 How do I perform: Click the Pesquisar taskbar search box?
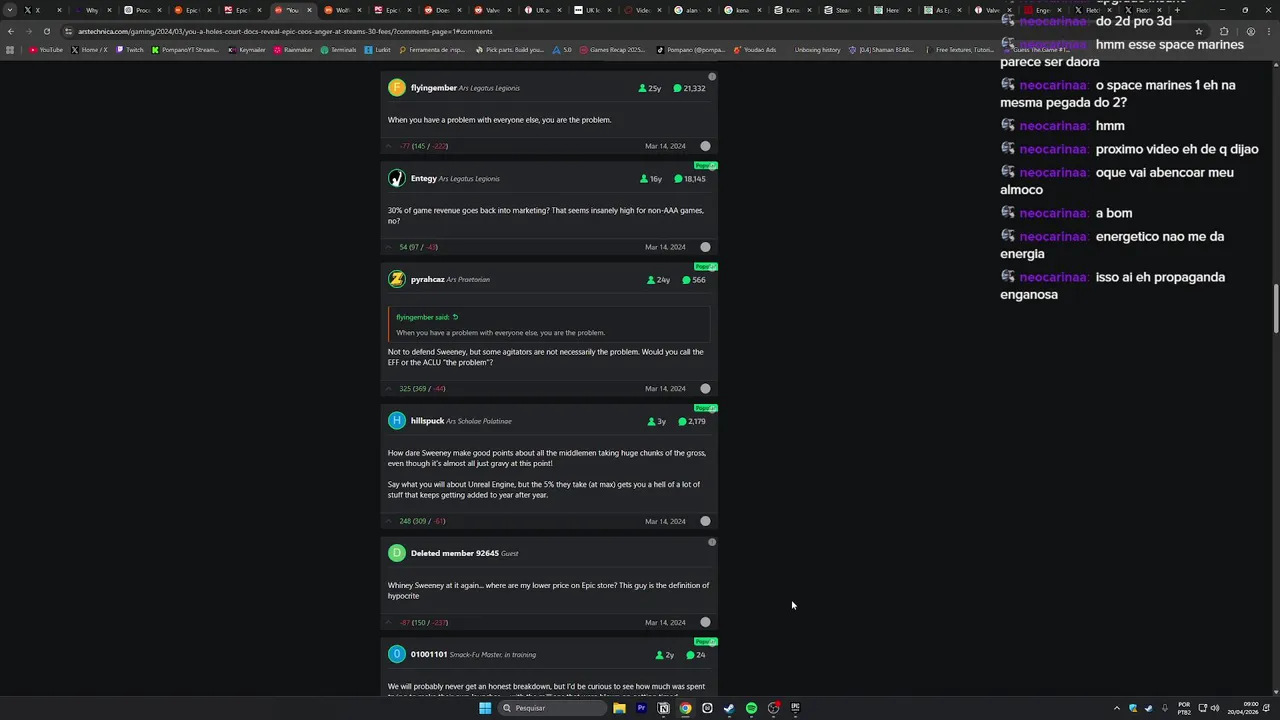553,708
